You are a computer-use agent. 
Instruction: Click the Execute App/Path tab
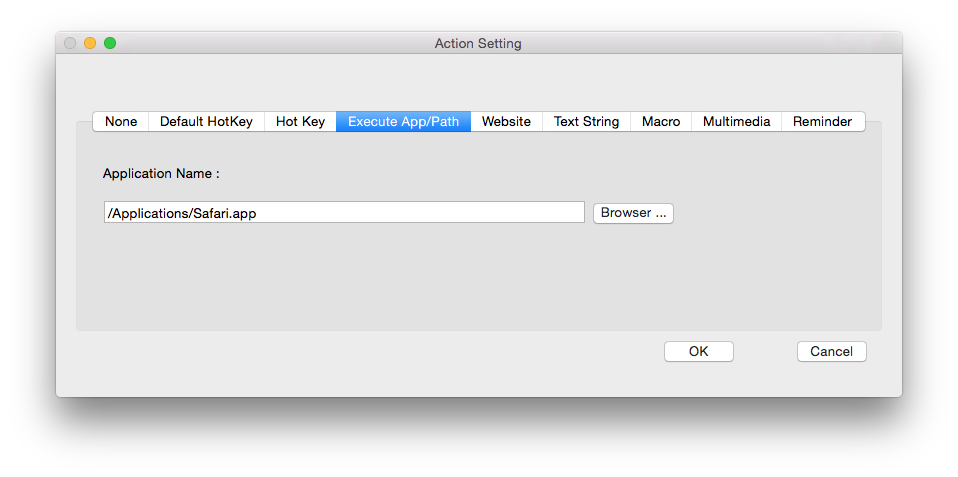(403, 121)
